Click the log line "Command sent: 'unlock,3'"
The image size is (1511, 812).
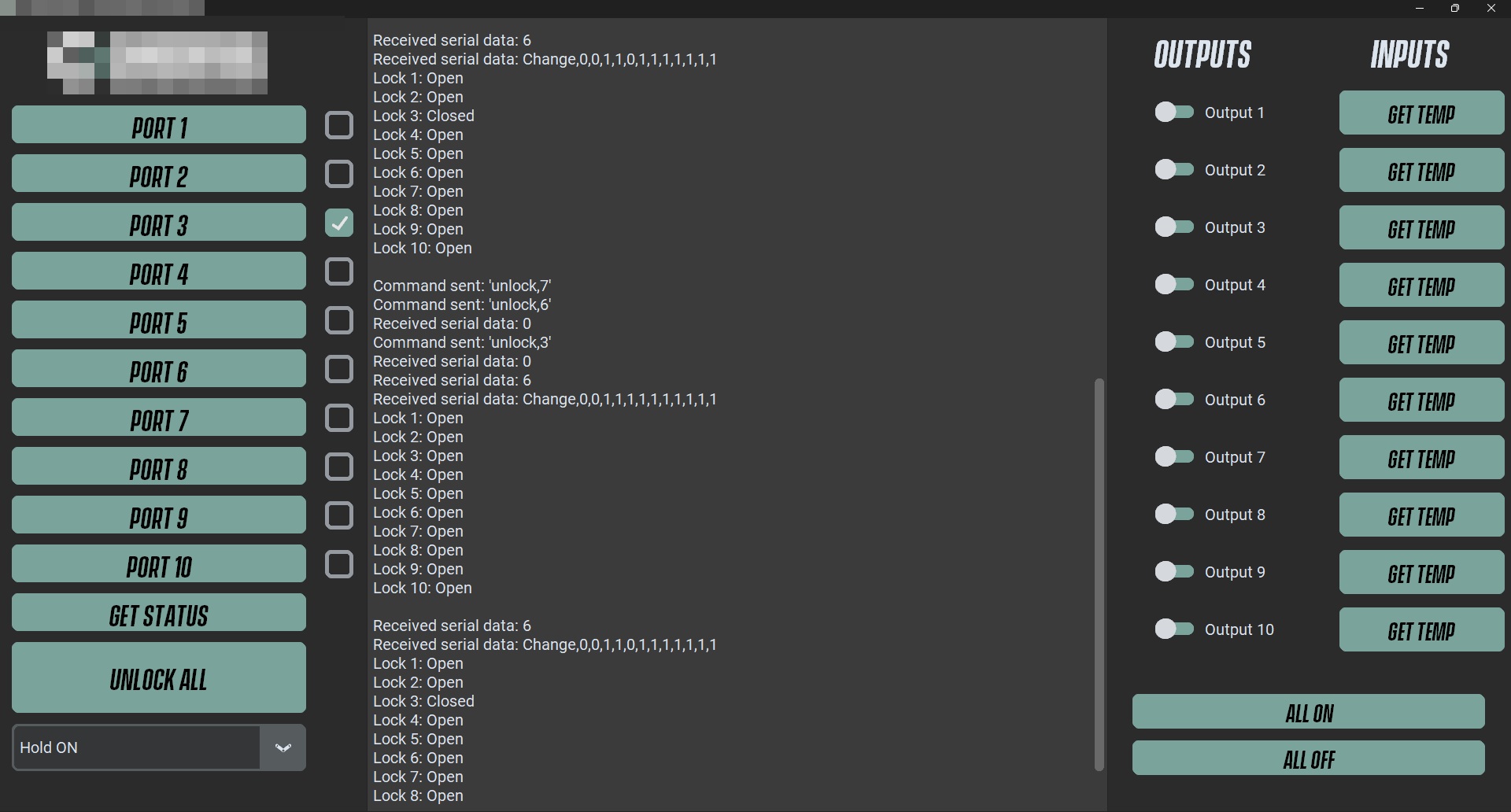point(462,342)
